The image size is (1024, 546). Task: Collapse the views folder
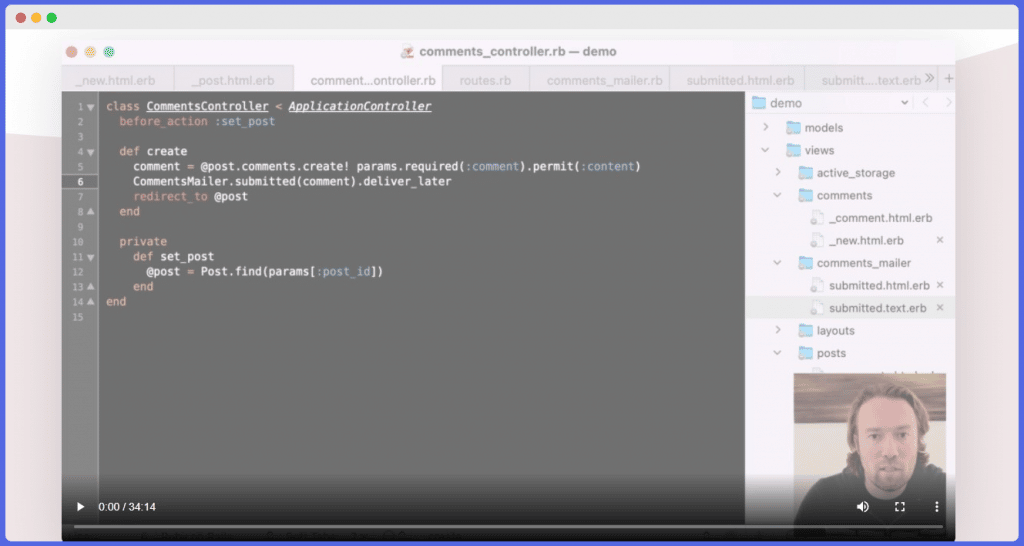765,150
